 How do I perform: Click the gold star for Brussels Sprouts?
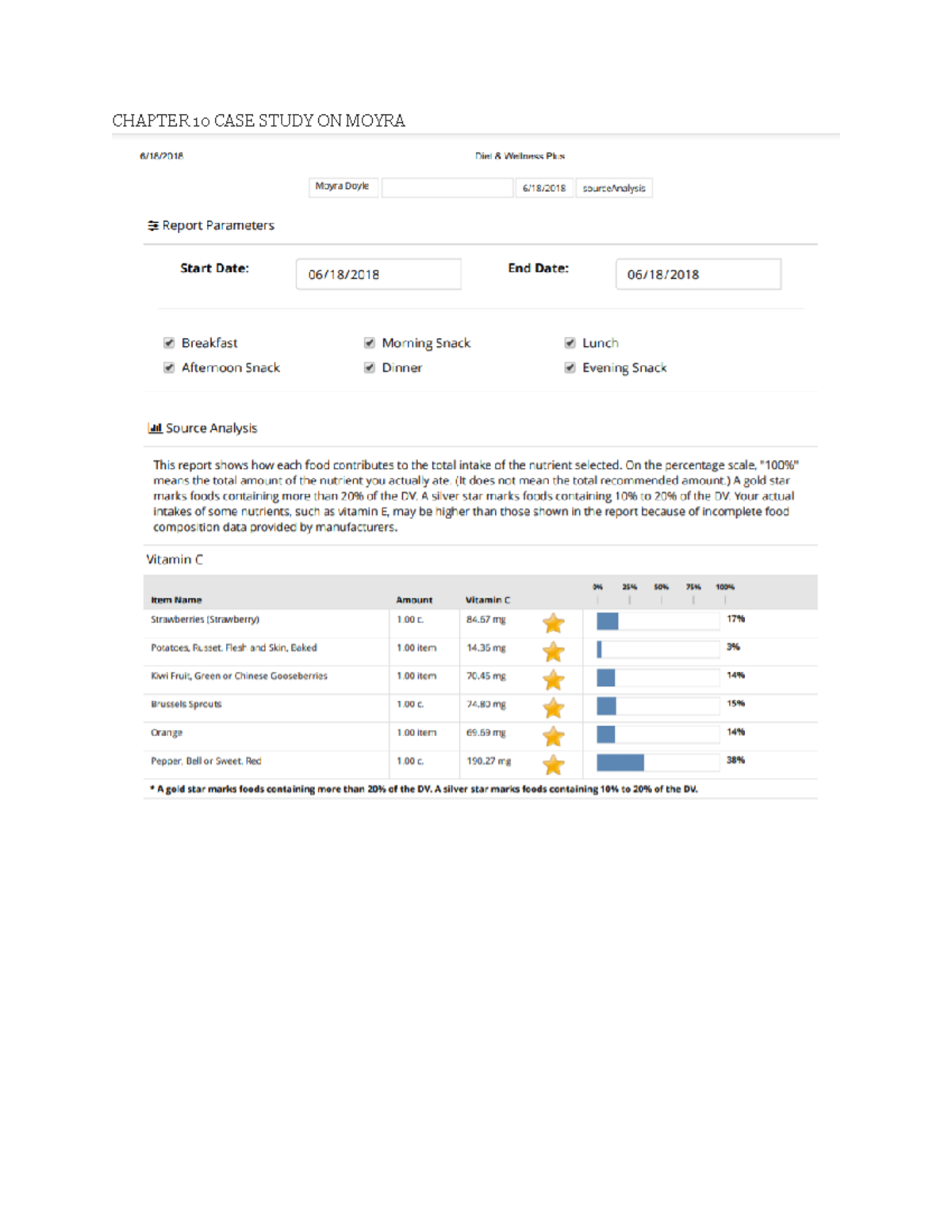point(554,708)
